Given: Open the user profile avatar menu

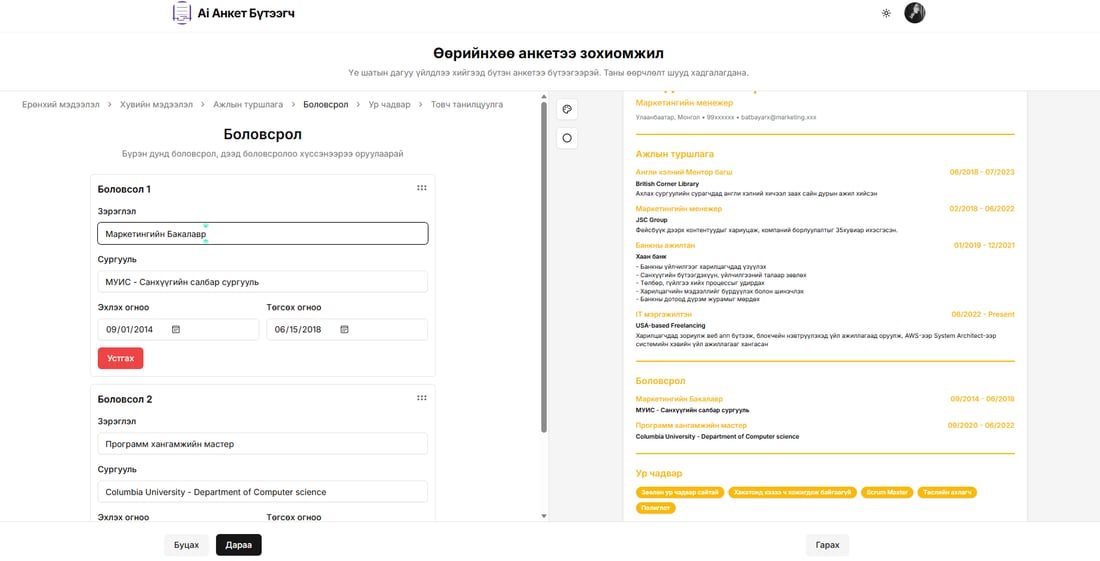Looking at the screenshot, I should click(x=915, y=13).
